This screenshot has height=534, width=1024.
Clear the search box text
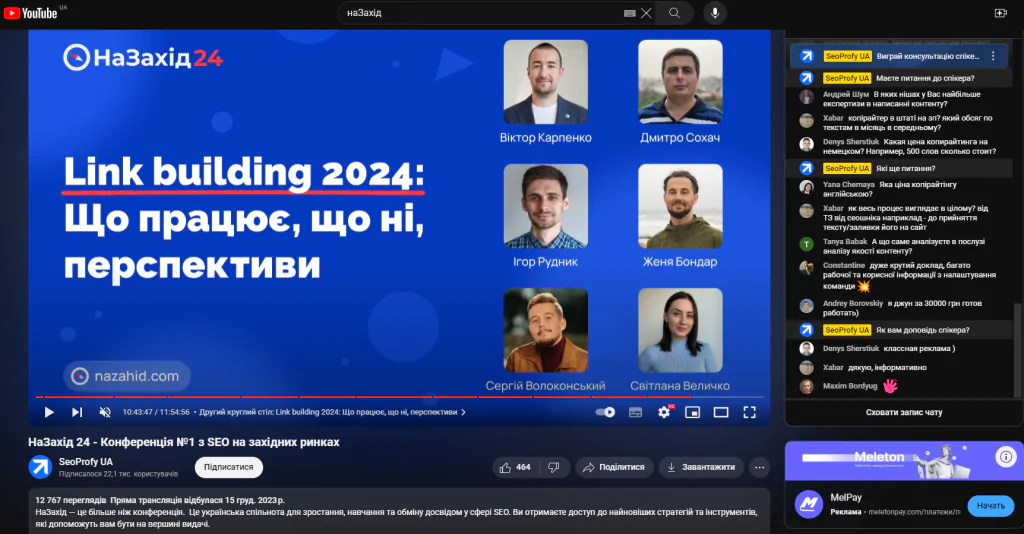click(x=646, y=13)
